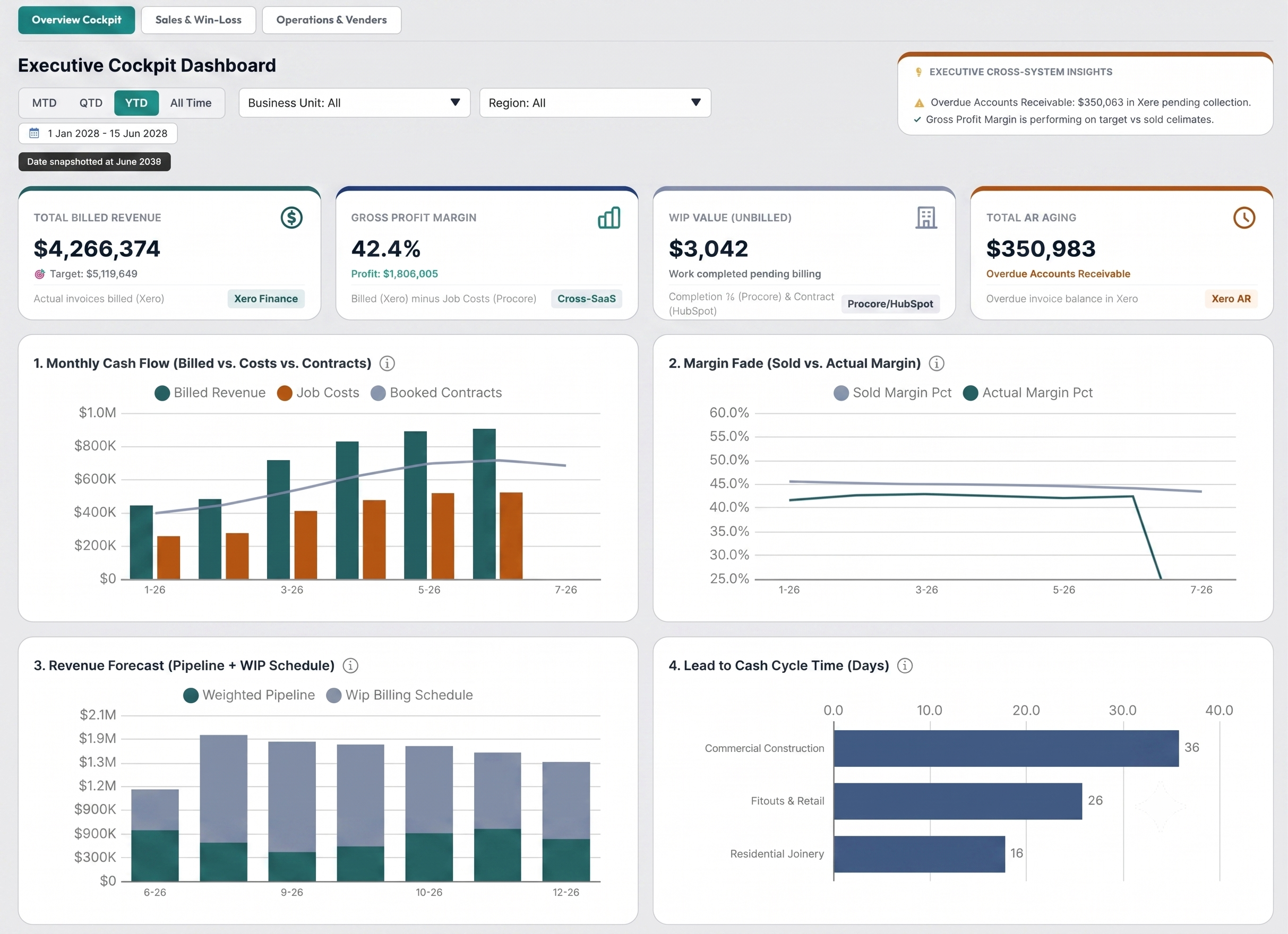Click the Date snapshotted at June 2038 label

(95, 162)
